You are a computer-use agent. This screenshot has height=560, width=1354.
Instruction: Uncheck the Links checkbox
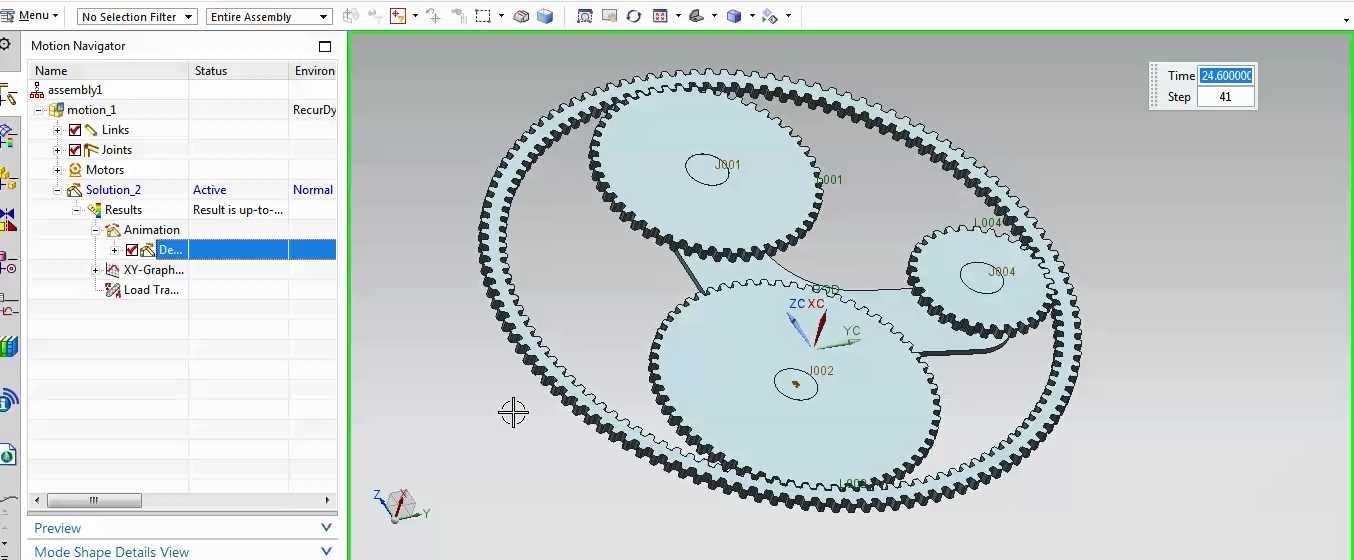(x=75, y=130)
